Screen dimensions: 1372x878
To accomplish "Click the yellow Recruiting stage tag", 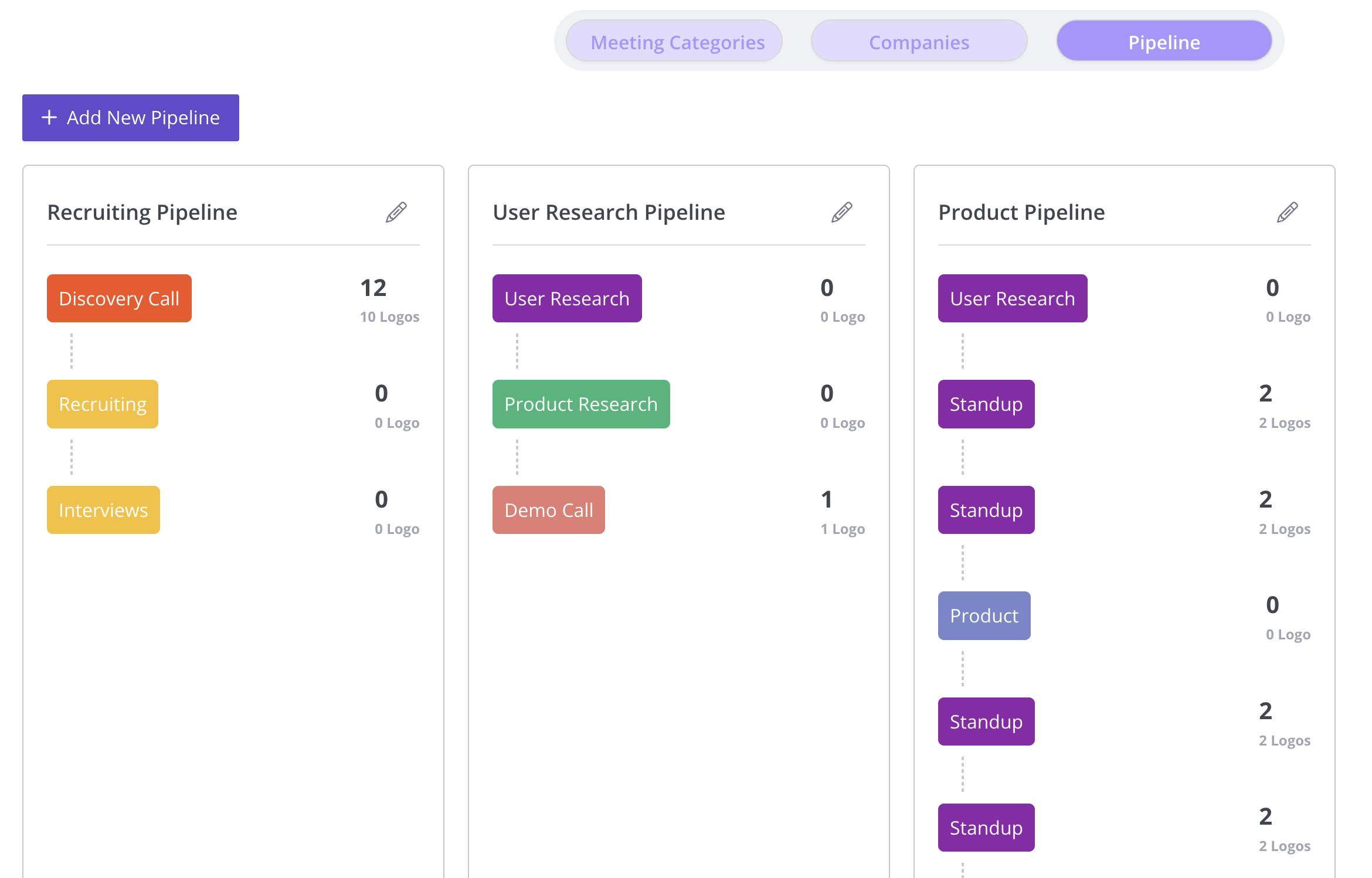I will click(103, 404).
